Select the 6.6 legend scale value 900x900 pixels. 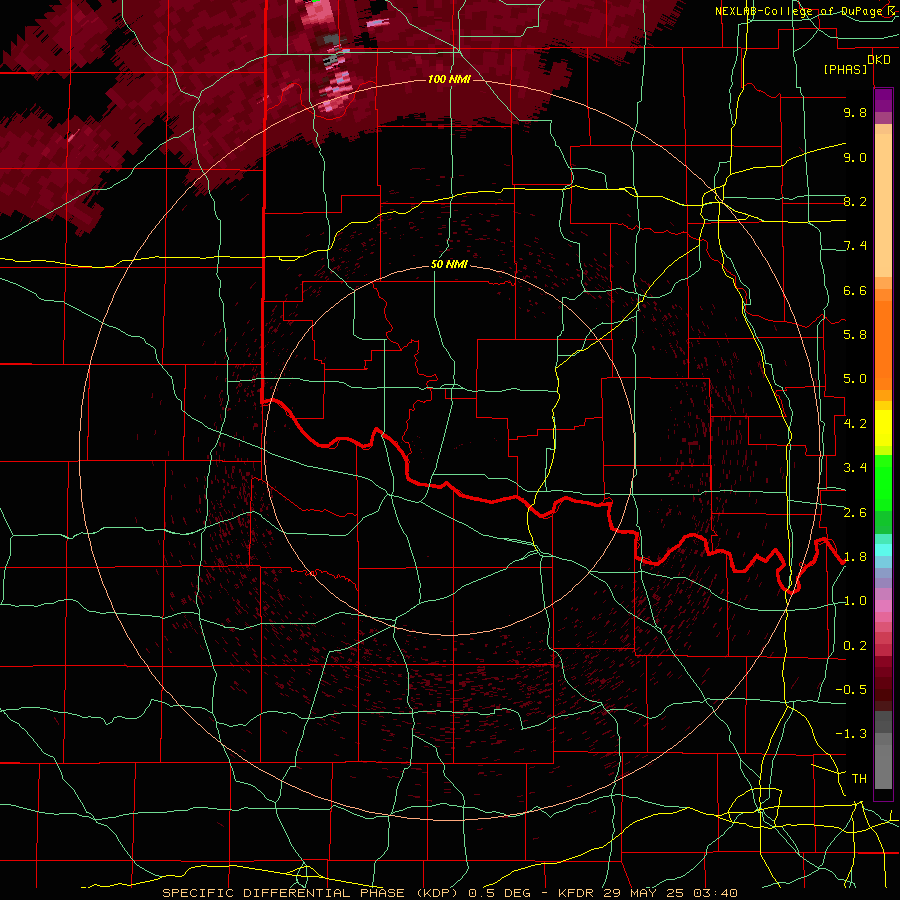[855, 290]
